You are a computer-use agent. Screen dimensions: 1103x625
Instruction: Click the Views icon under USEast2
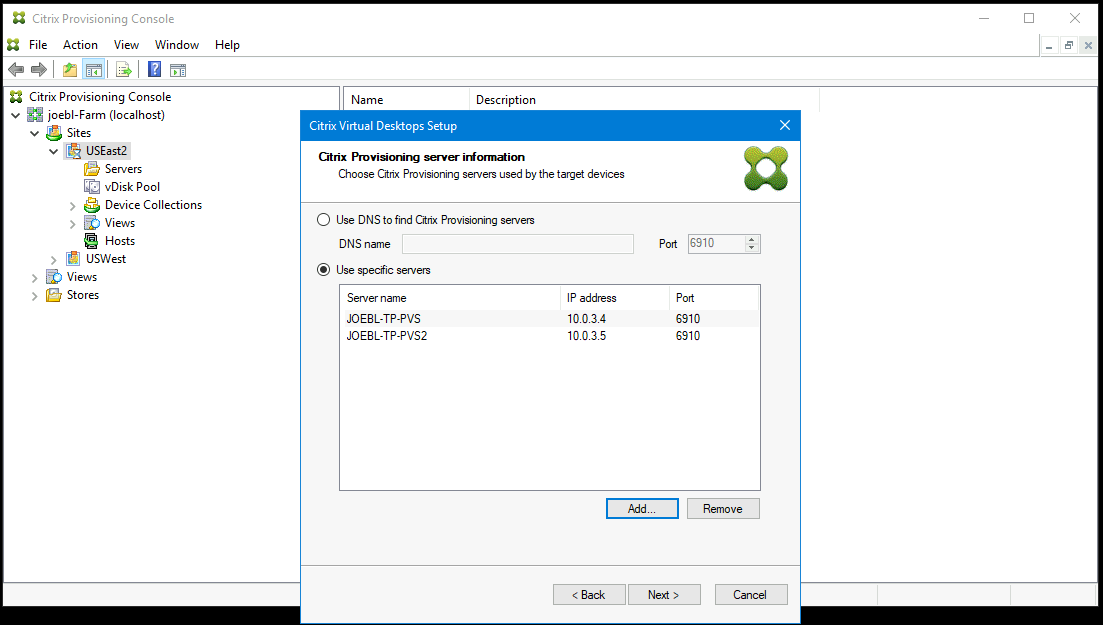pyautogui.click(x=92, y=222)
